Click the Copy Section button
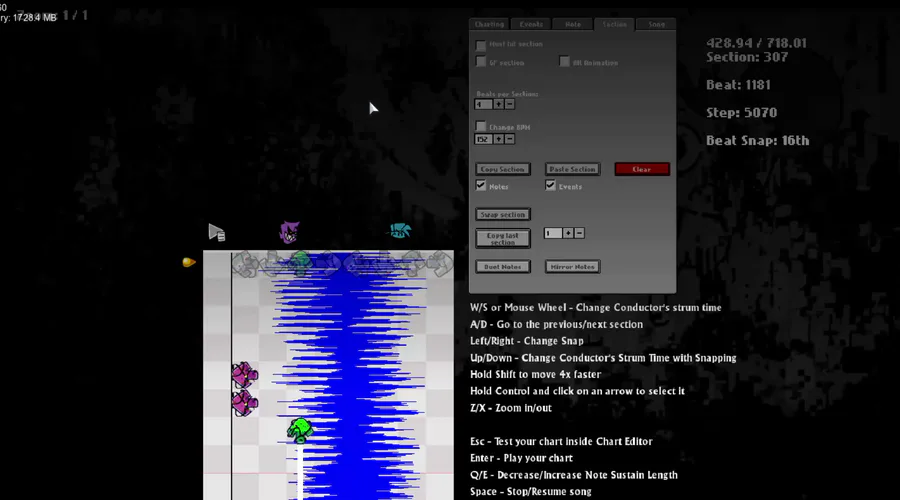Screen dimensions: 900x500 (503, 169)
